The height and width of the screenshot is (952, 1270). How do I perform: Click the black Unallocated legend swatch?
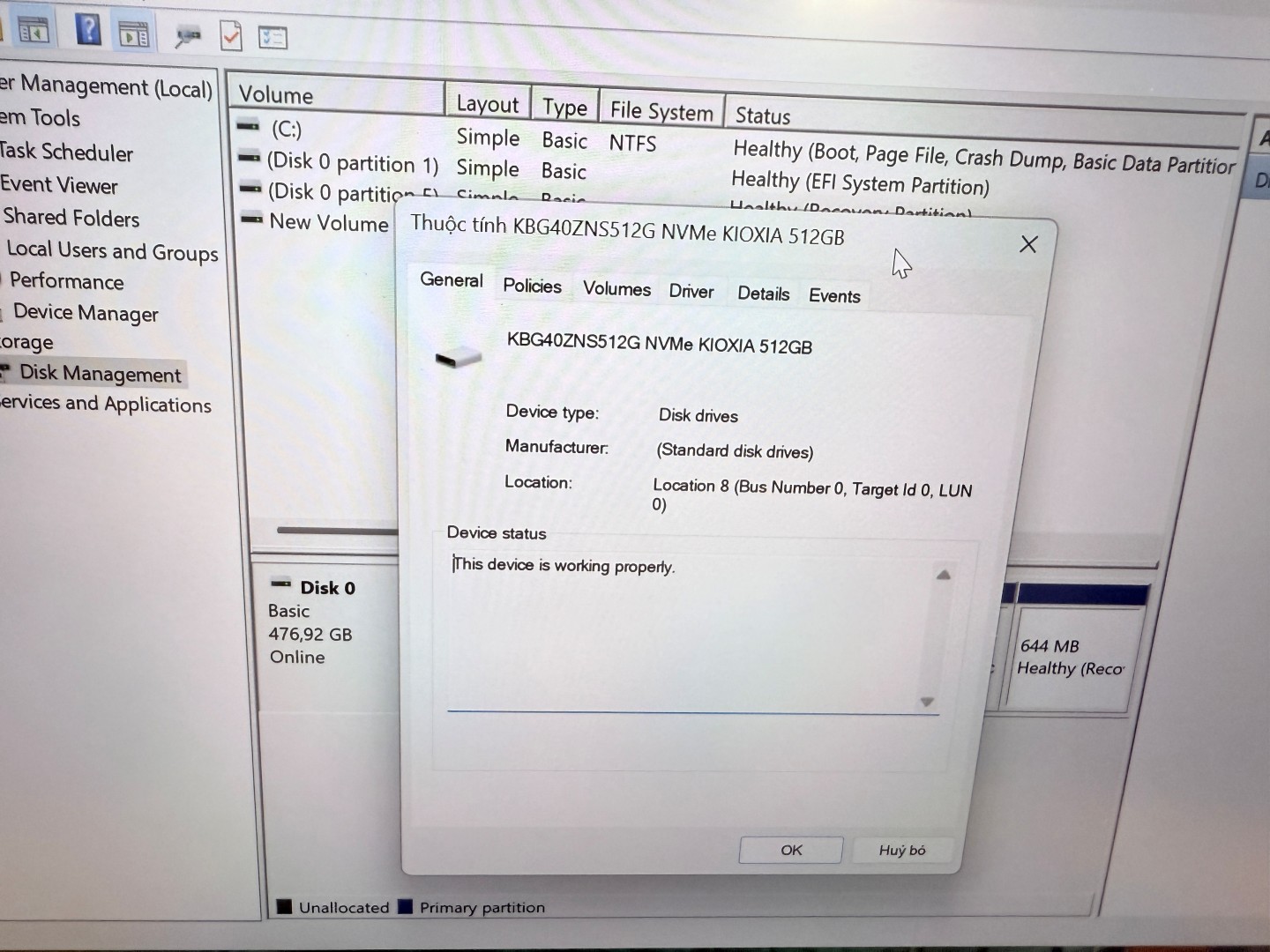coord(284,905)
